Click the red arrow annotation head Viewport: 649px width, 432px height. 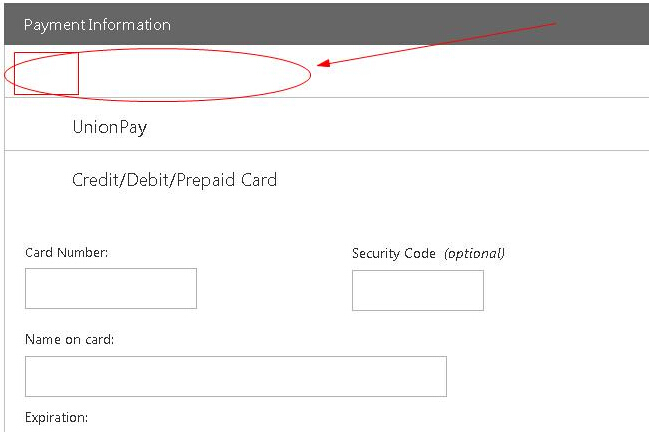tap(322, 66)
